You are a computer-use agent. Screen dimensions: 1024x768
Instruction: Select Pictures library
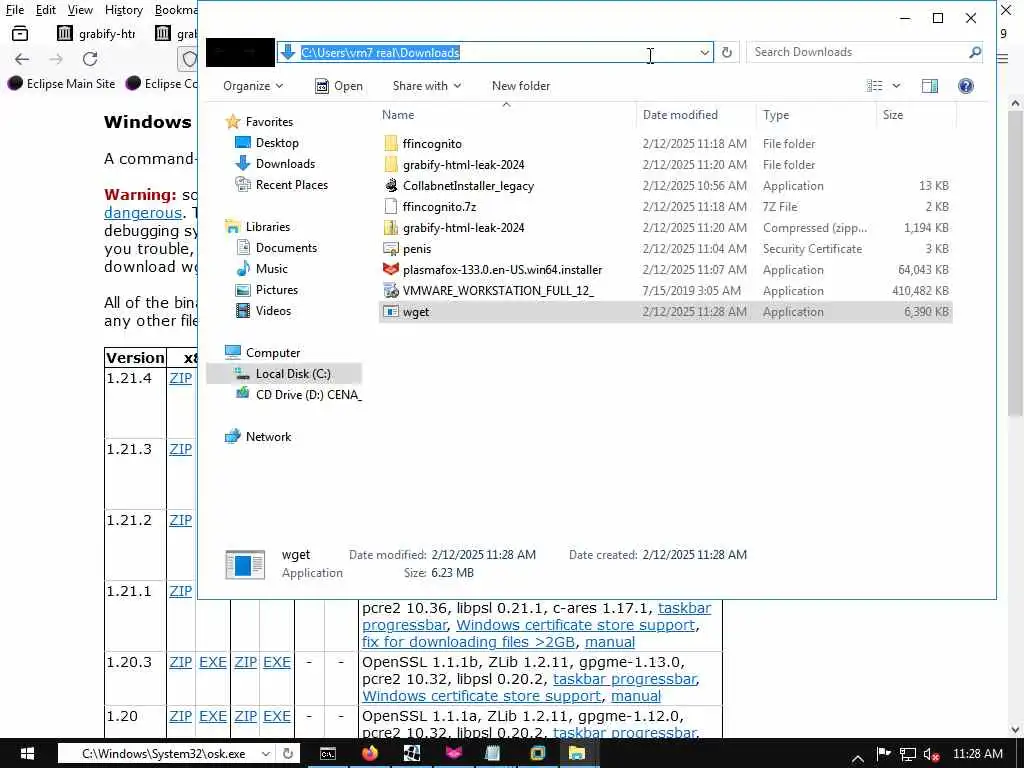coord(266,289)
